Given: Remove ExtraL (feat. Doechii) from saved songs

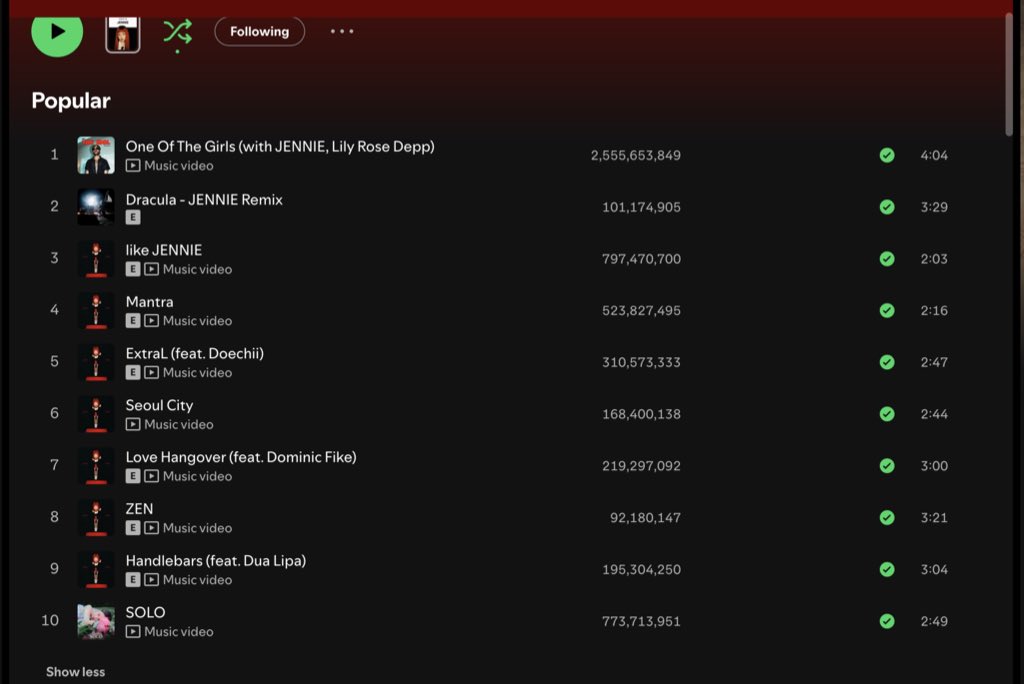Looking at the screenshot, I should click(887, 362).
